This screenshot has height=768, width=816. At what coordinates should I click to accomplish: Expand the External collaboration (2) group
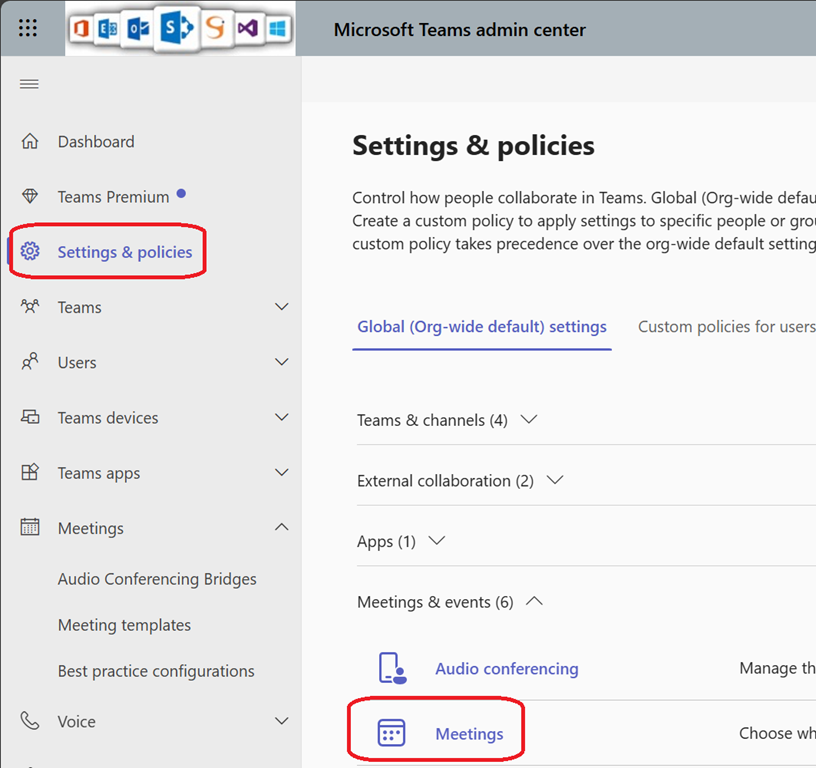[555, 480]
